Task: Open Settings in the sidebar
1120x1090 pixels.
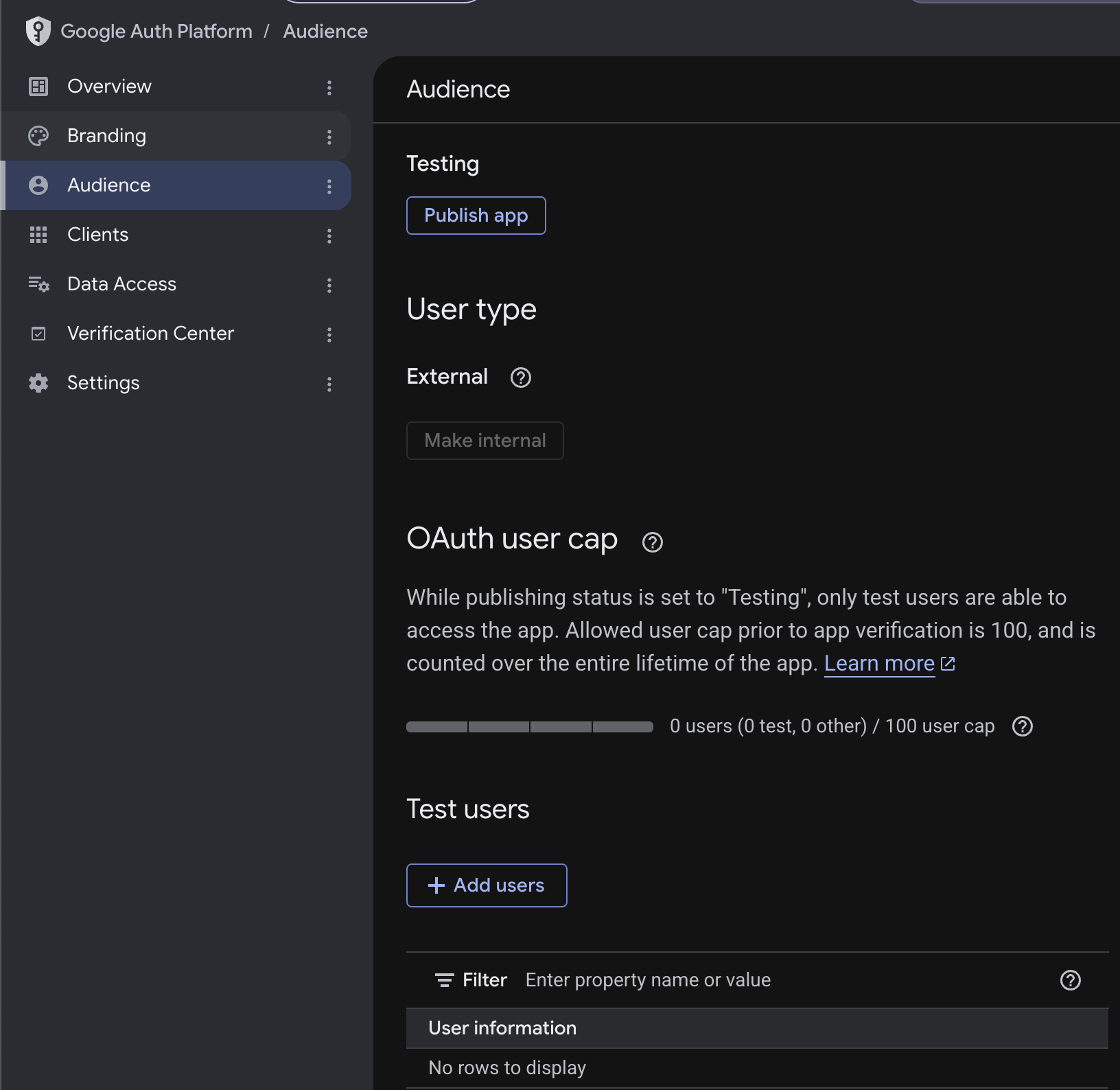Action: coord(176,383)
